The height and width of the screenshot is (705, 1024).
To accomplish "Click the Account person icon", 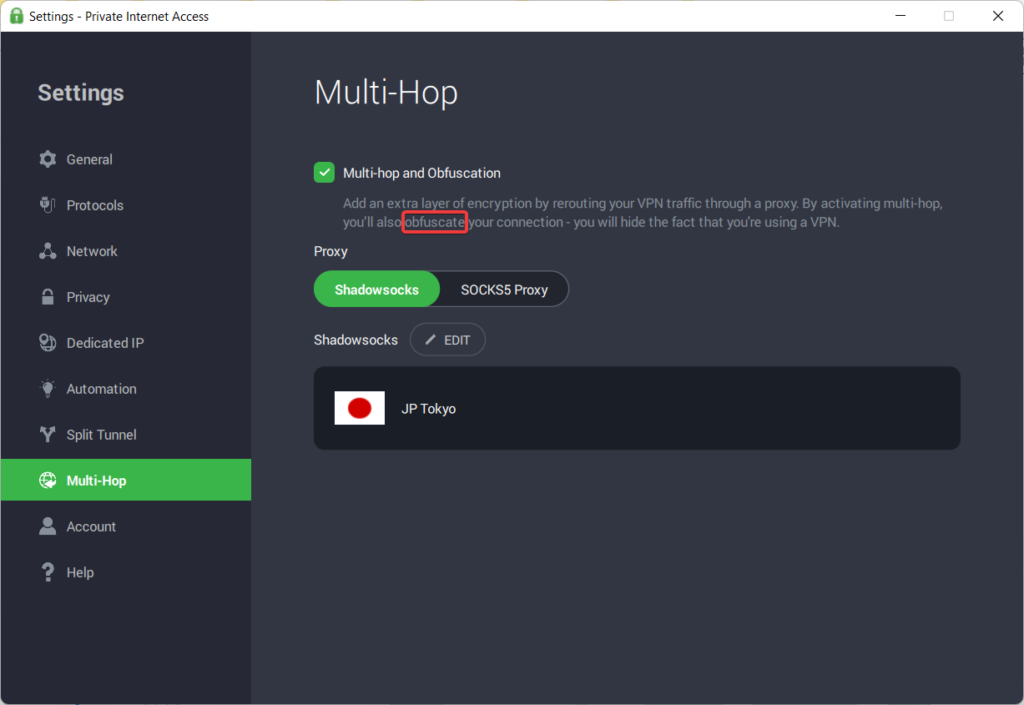I will 47,527.
